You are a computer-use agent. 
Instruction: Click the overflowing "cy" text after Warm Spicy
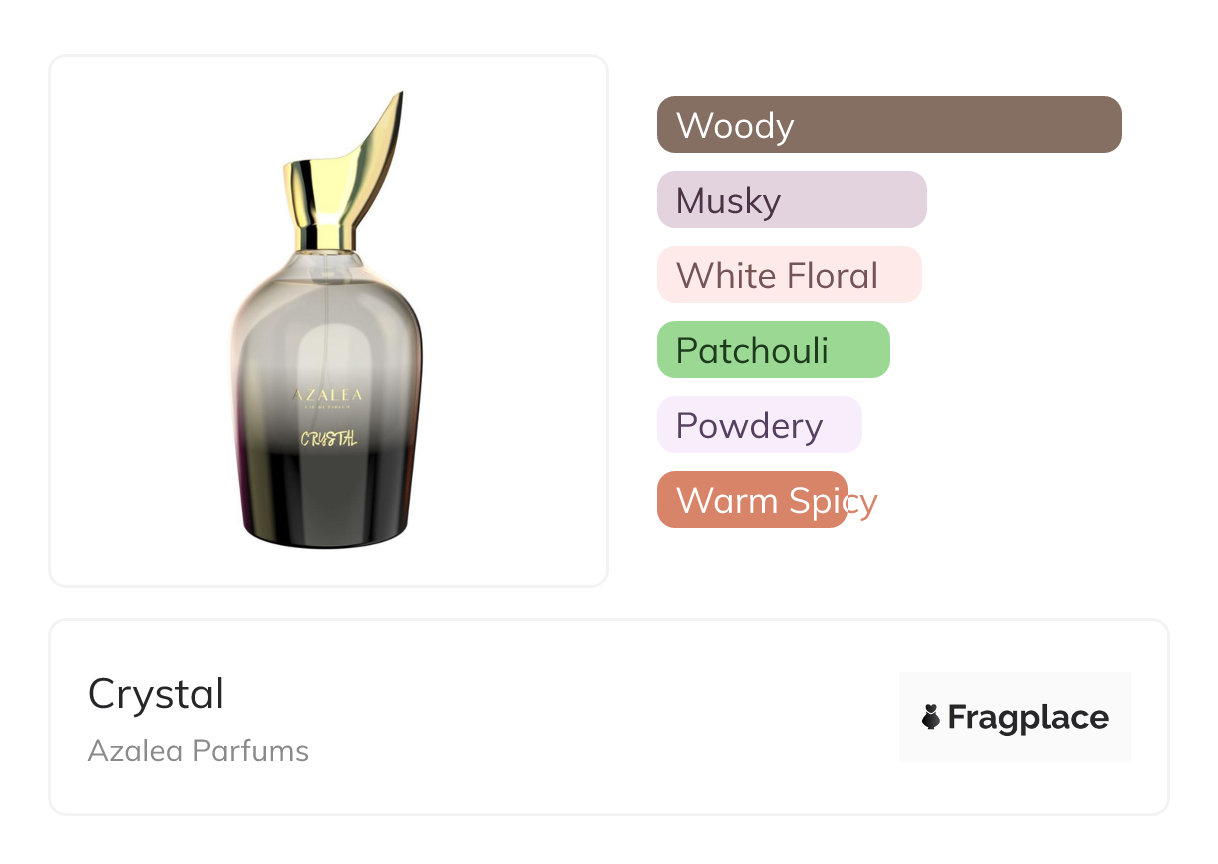(862, 501)
